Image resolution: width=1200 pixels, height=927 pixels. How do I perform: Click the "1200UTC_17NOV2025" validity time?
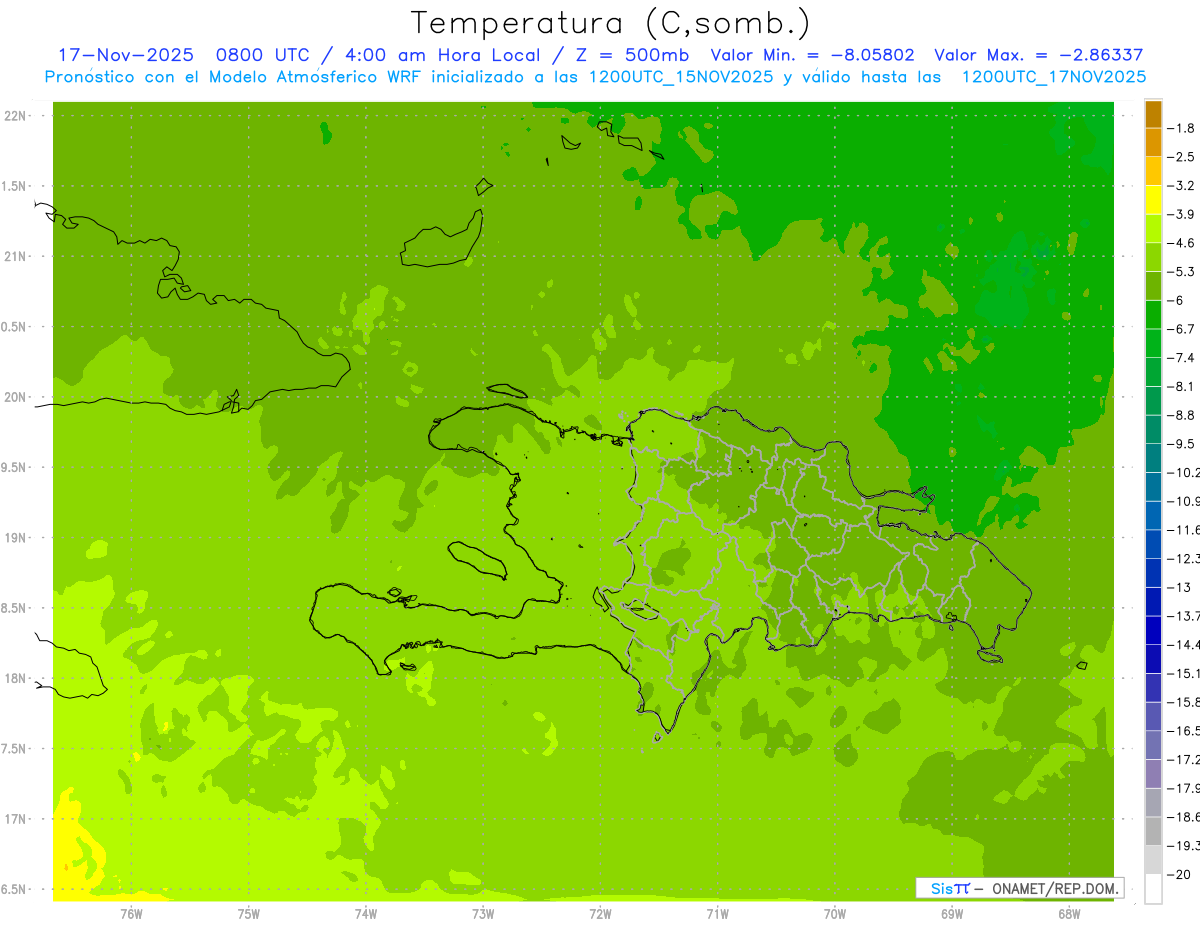click(1053, 77)
